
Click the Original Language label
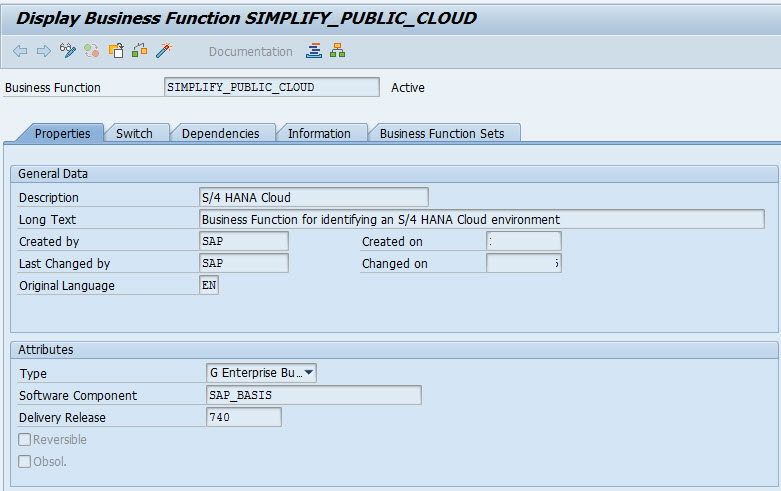(67, 286)
